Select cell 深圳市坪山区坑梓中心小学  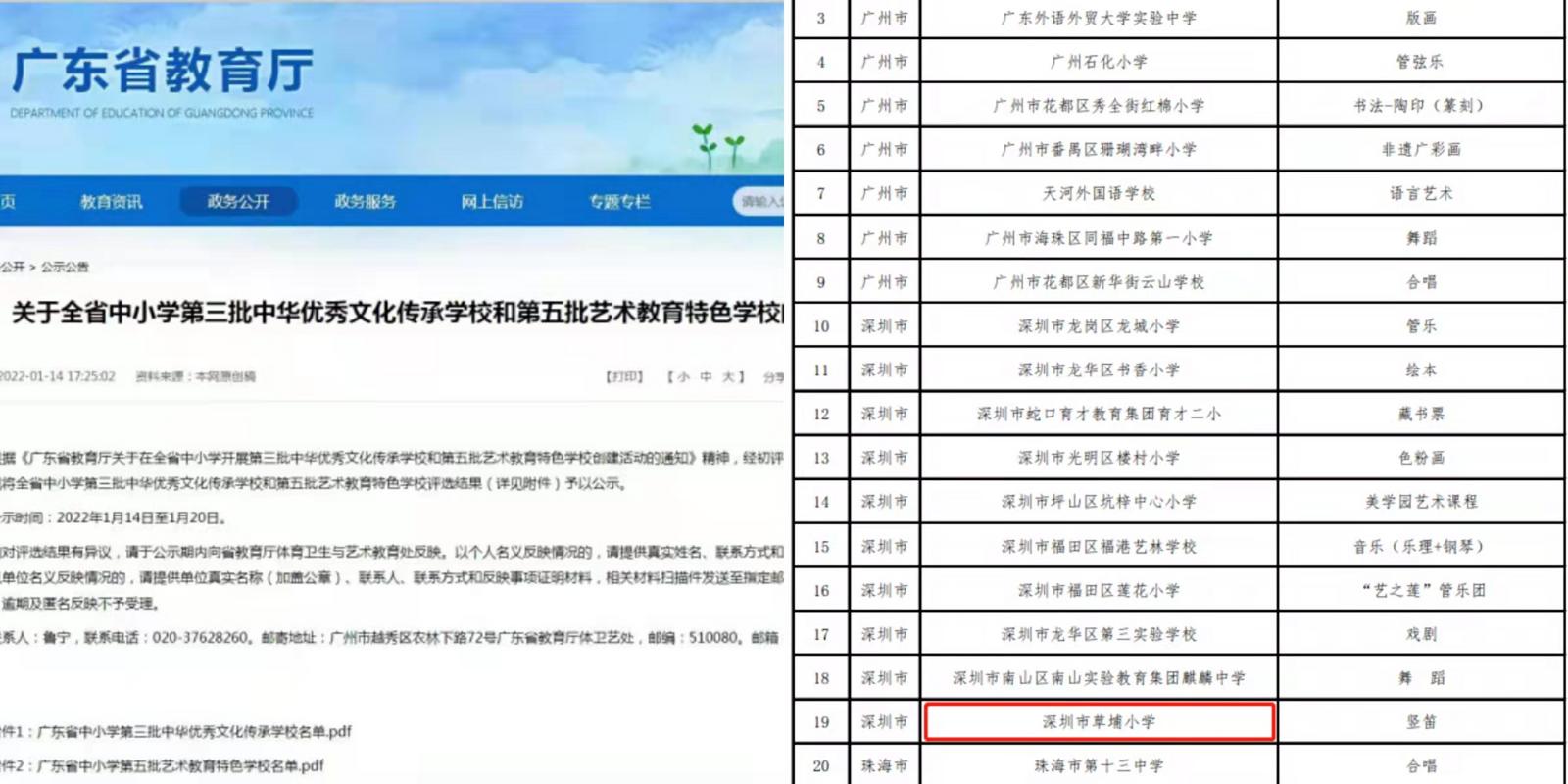point(1099,502)
